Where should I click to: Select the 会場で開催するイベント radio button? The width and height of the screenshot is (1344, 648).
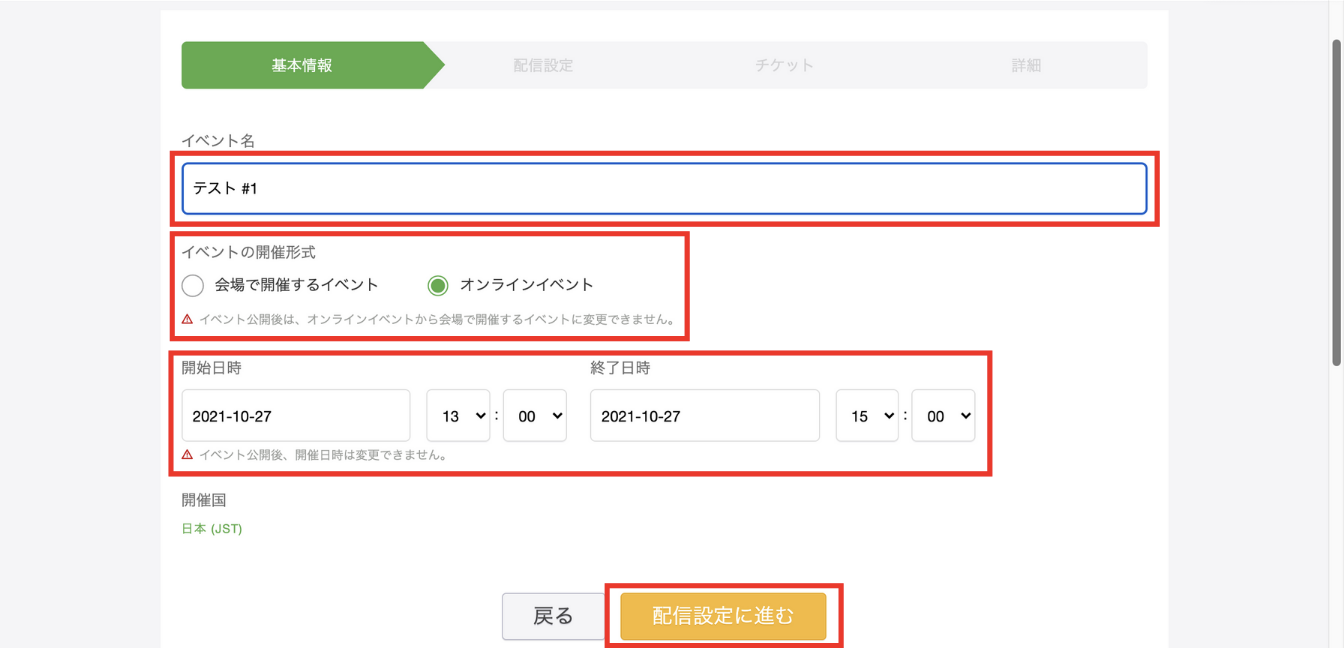(x=194, y=284)
